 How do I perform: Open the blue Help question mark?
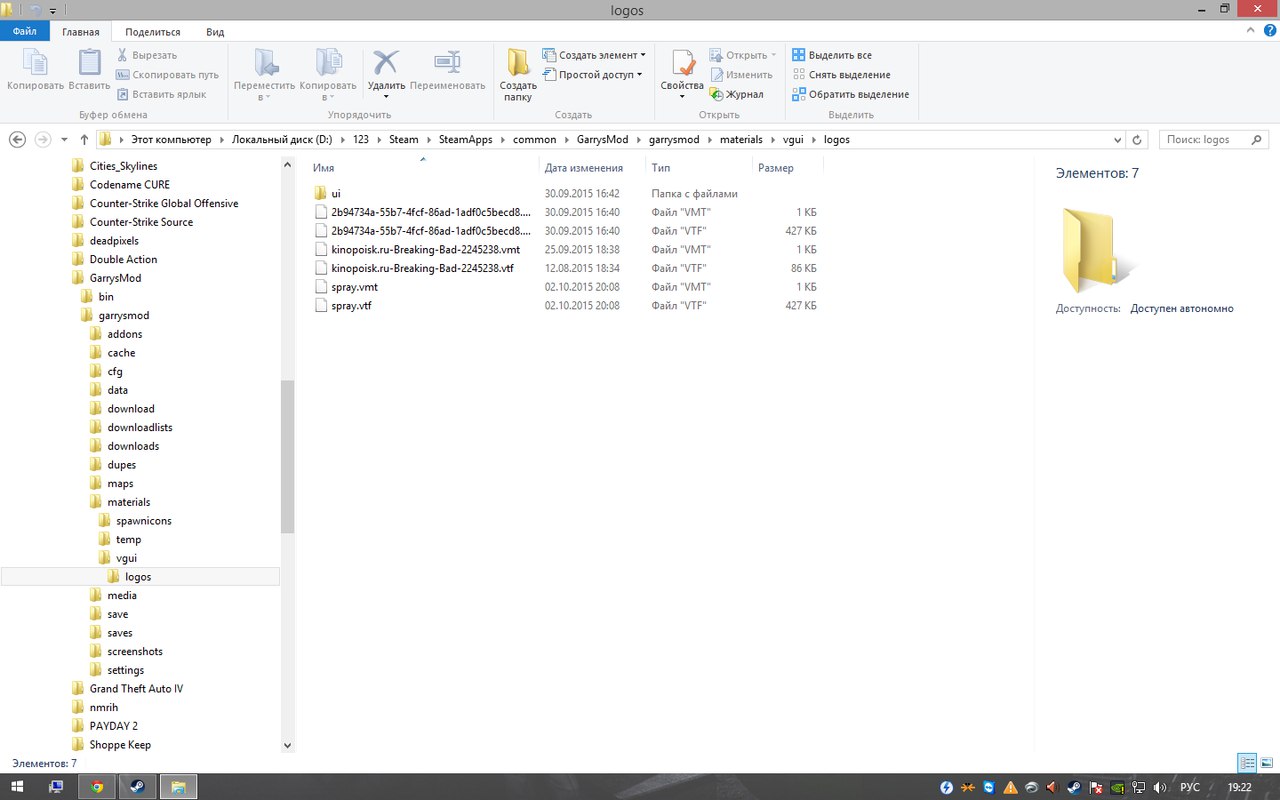click(x=1269, y=32)
